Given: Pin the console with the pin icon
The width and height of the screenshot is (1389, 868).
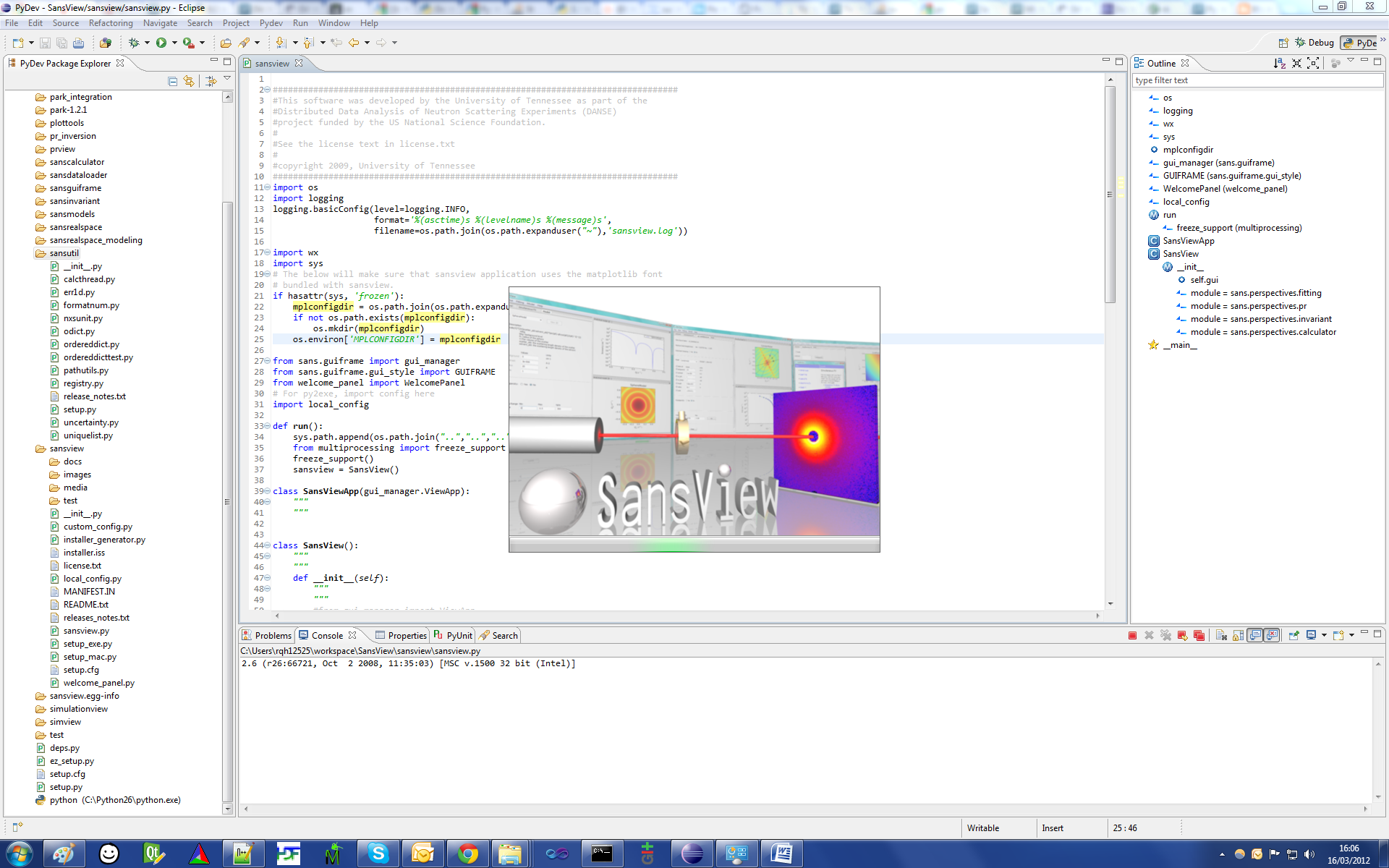Looking at the screenshot, I should coord(1294,635).
